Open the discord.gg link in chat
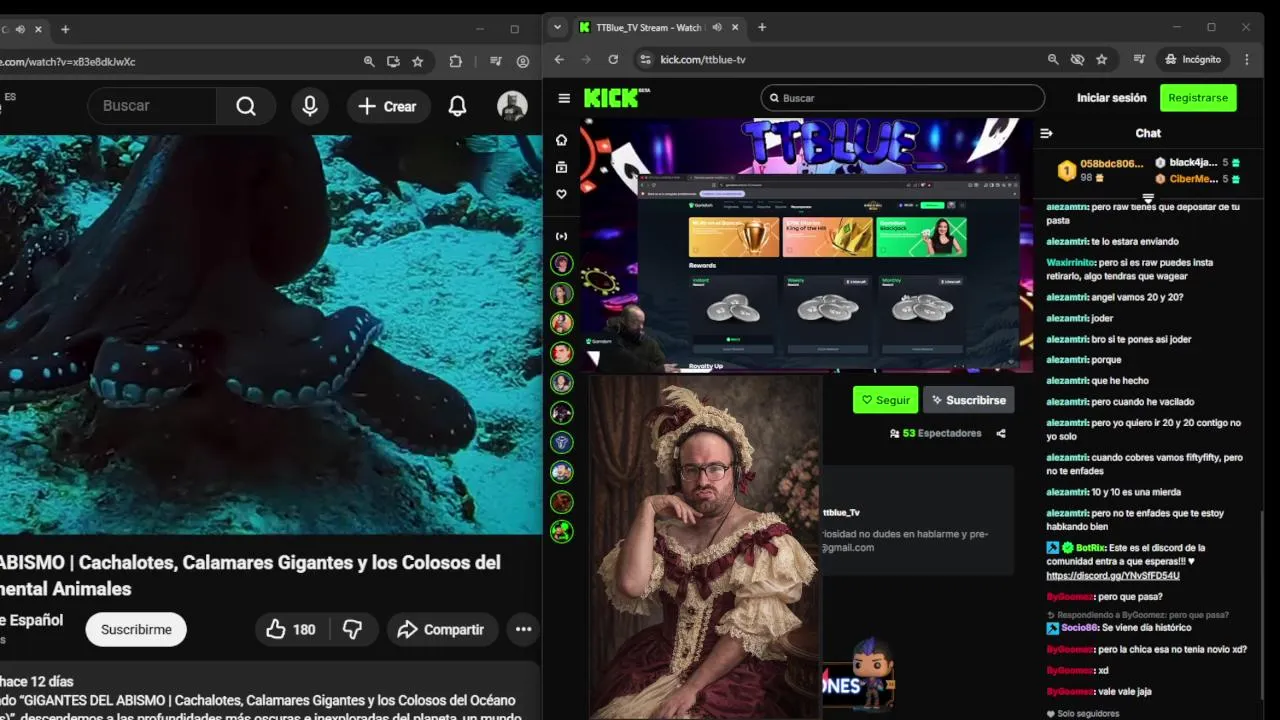This screenshot has height=720, width=1280. 1113,576
